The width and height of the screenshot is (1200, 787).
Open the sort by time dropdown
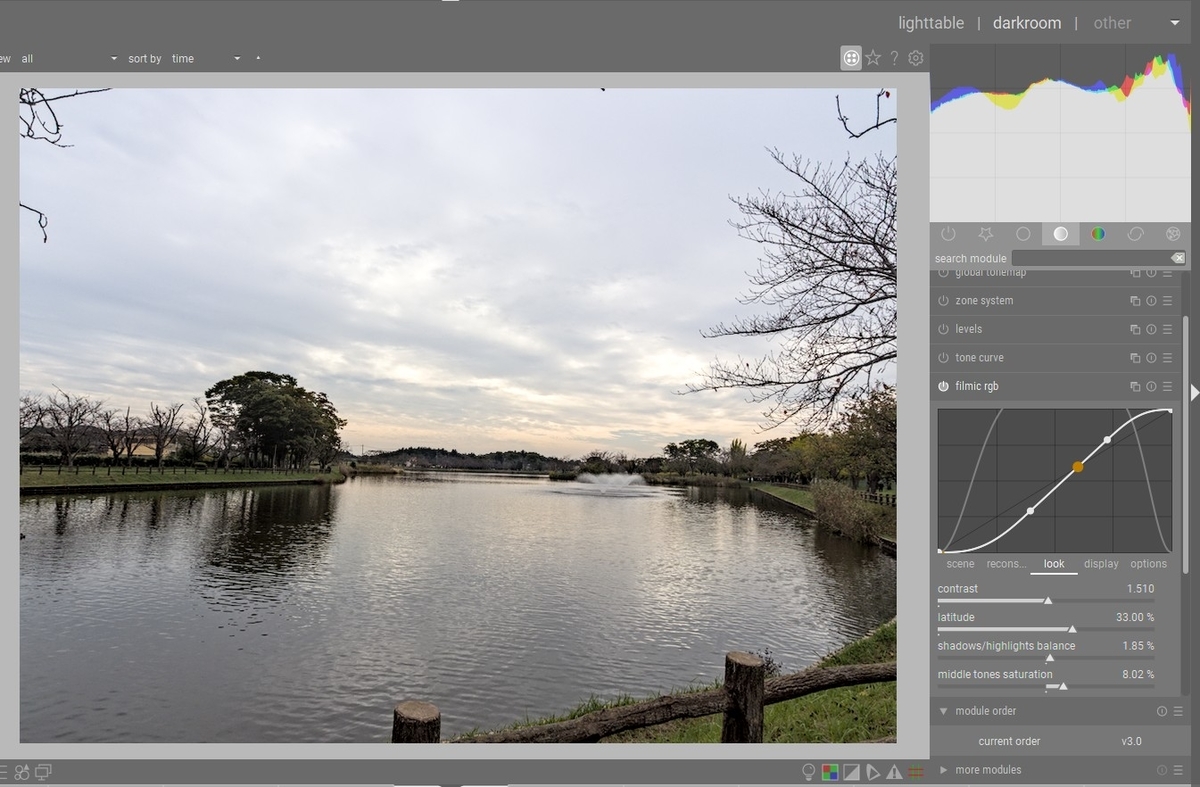(x=205, y=58)
